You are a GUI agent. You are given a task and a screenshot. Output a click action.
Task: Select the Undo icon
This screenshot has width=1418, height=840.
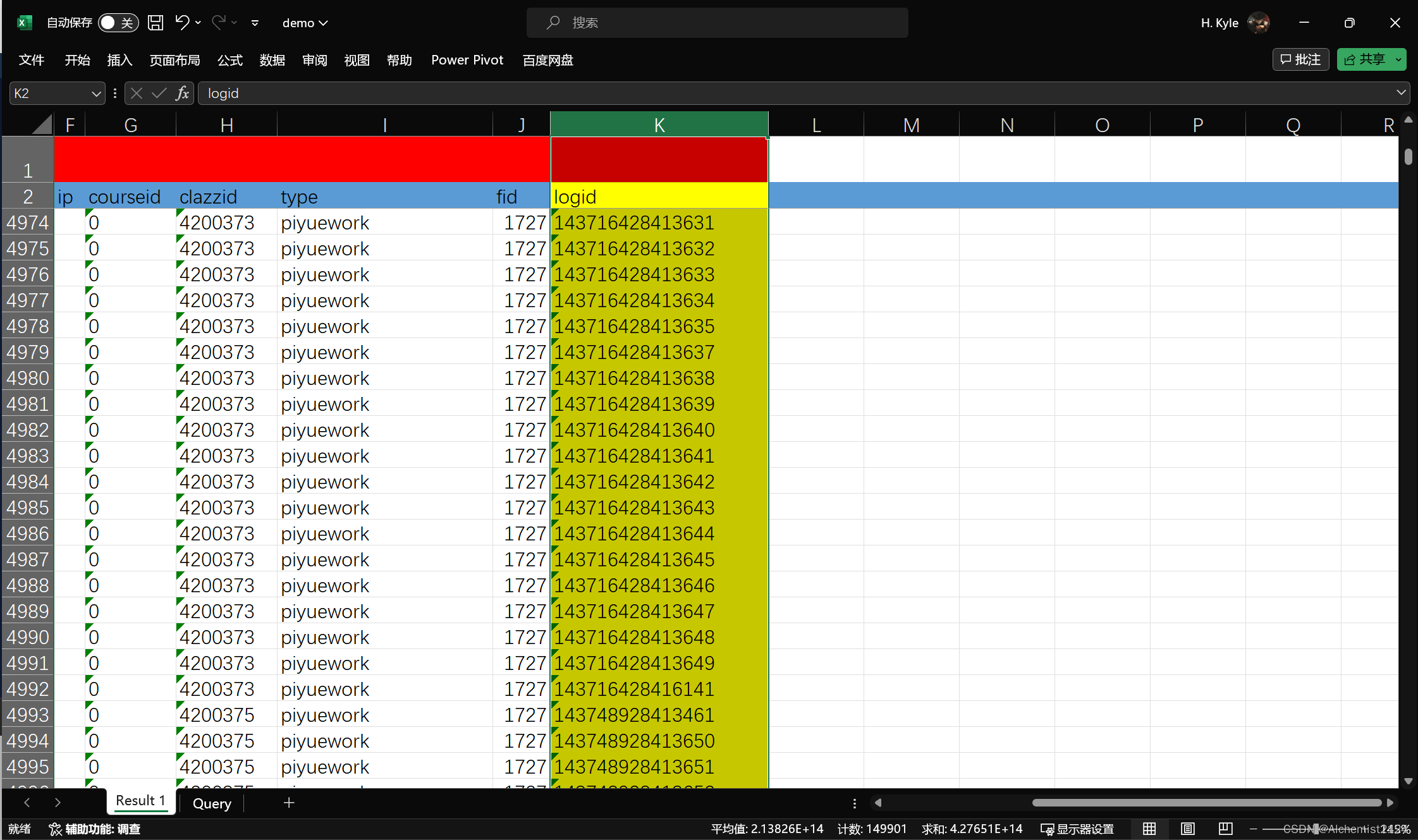coord(182,22)
